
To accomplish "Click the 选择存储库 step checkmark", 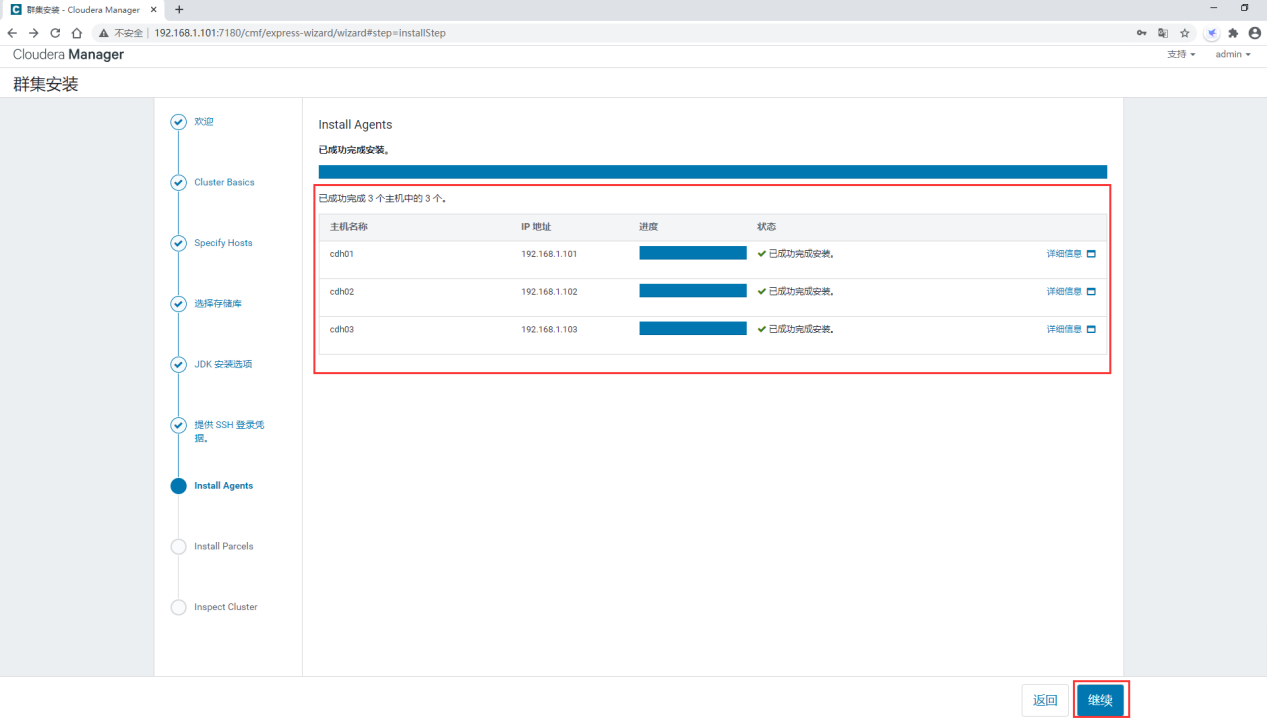I will click(x=178, y=304).
